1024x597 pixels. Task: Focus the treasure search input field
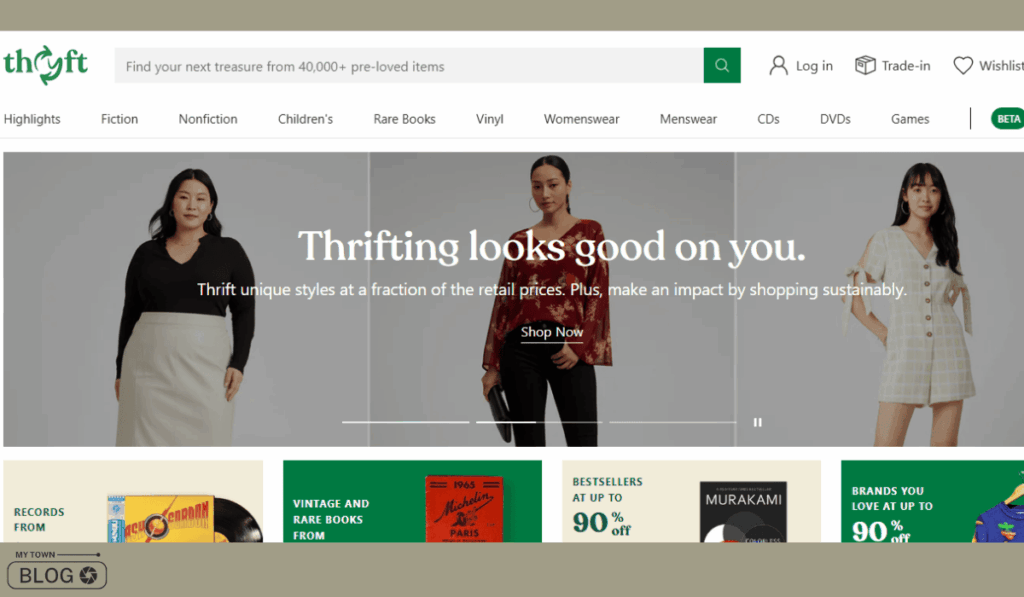(409, 65)
